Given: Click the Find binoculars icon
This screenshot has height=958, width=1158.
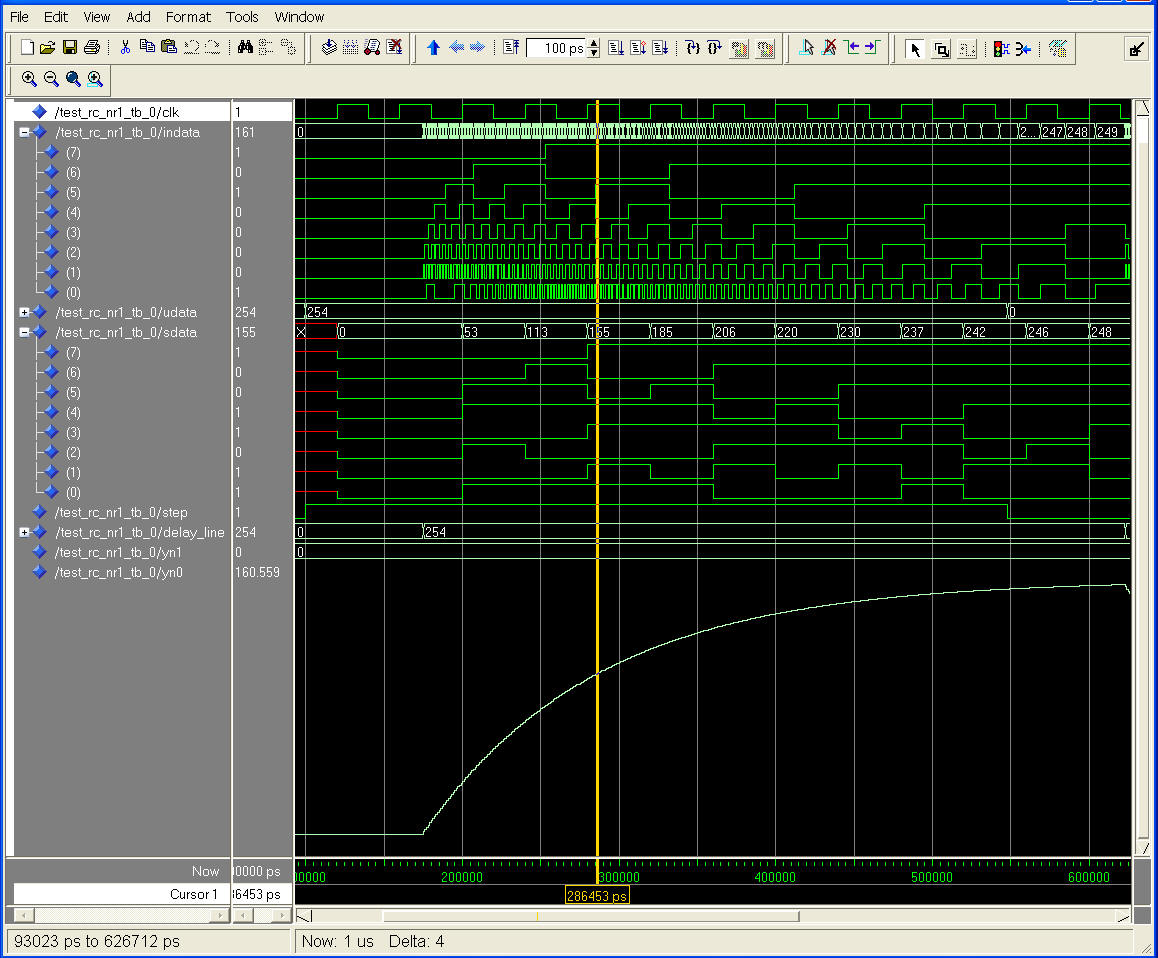Looking at the screenshot, I should 245,48.
